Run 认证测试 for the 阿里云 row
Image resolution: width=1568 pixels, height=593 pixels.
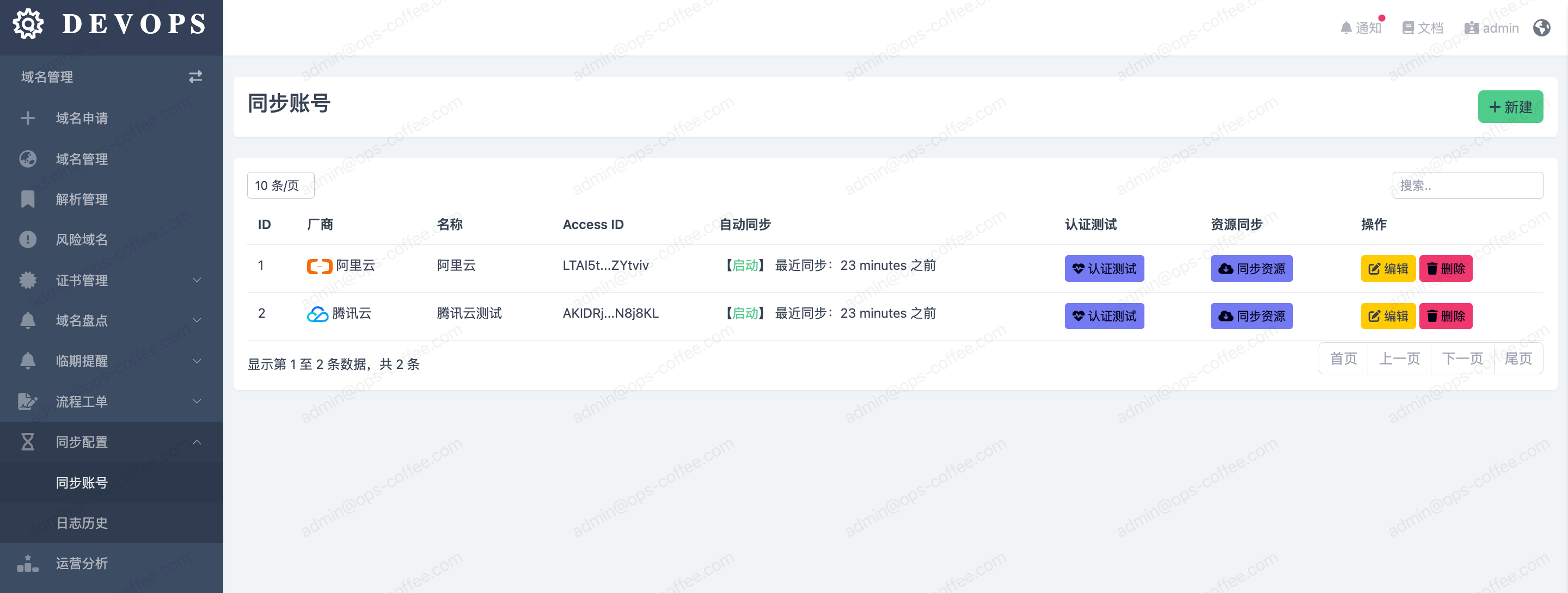tap(1104, 268)
